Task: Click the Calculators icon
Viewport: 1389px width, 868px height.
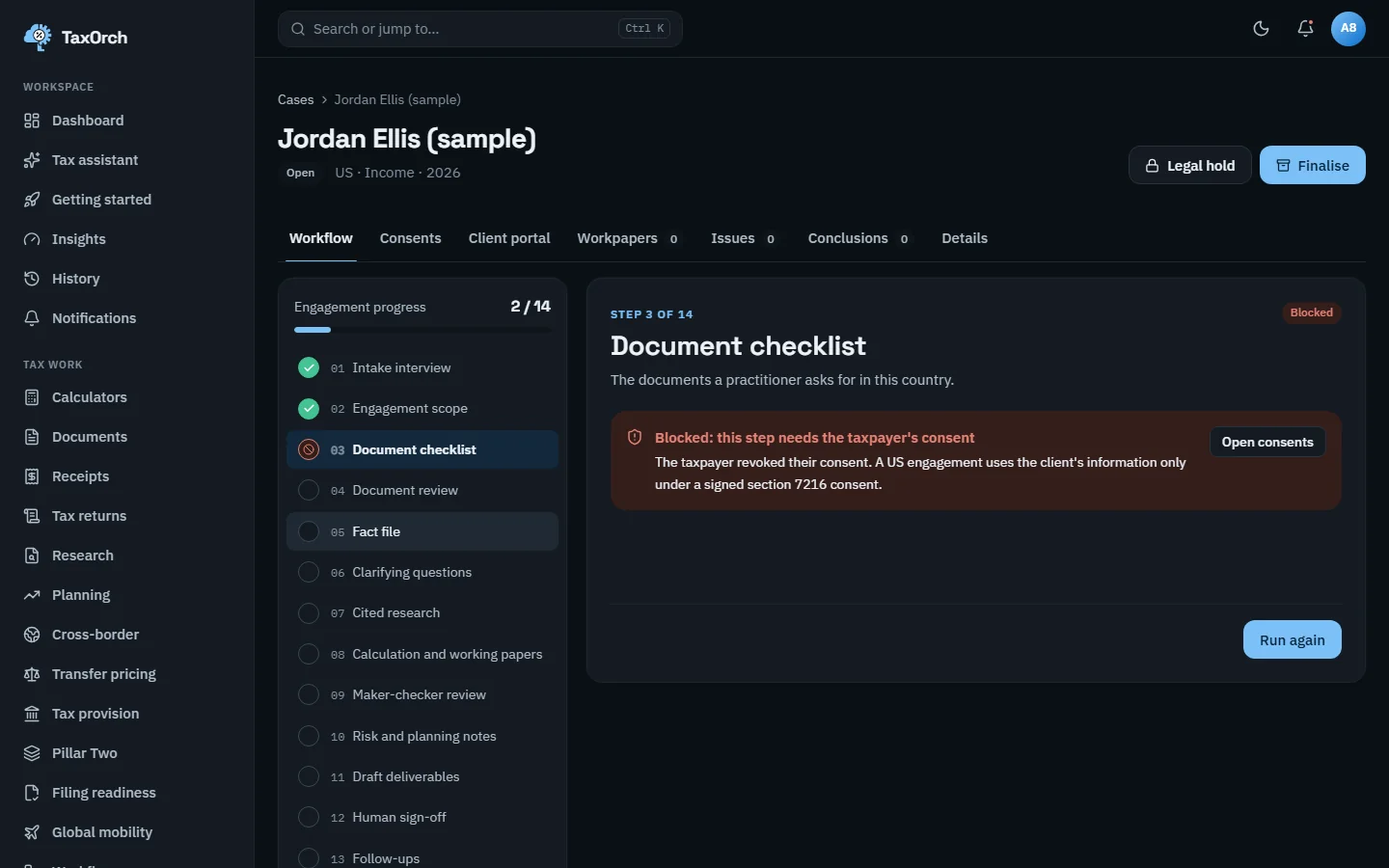Action: pos(32,397)
